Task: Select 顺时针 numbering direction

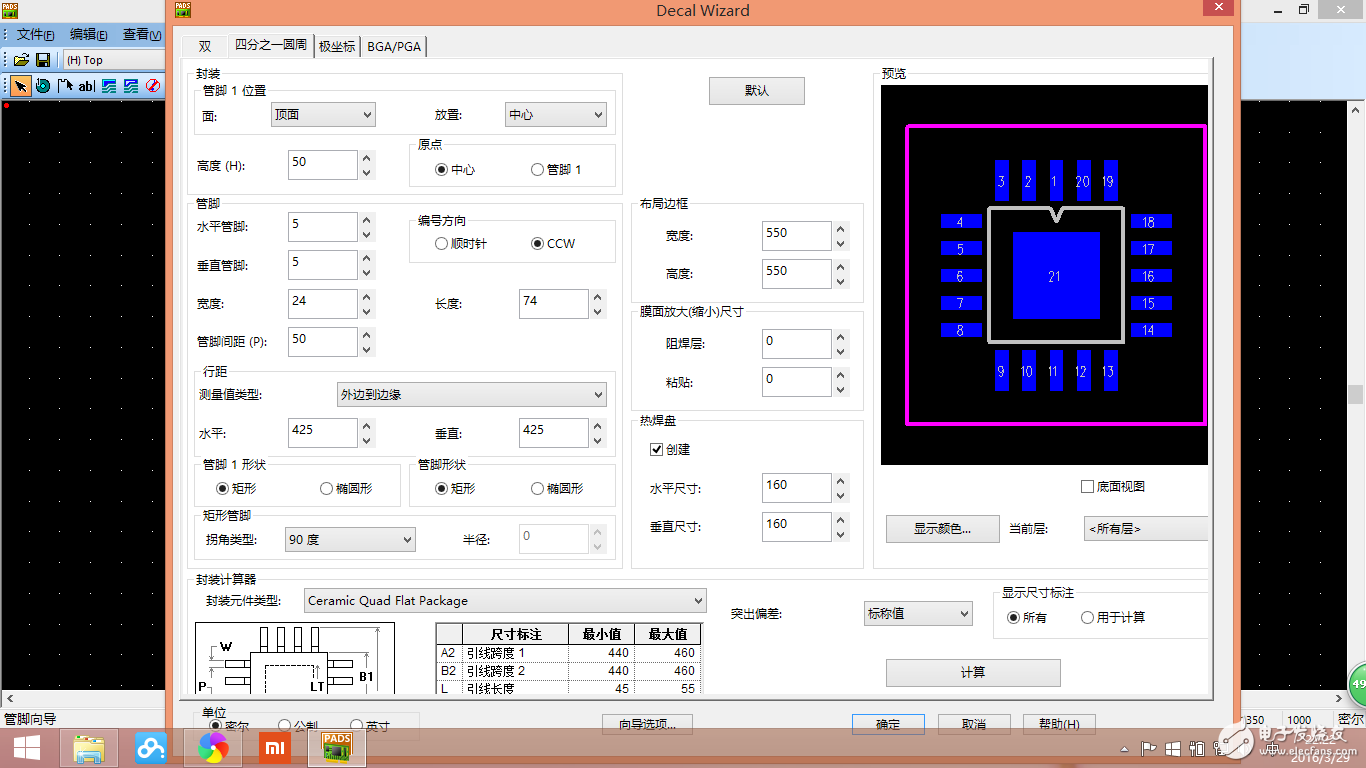Action: (462, 244)
